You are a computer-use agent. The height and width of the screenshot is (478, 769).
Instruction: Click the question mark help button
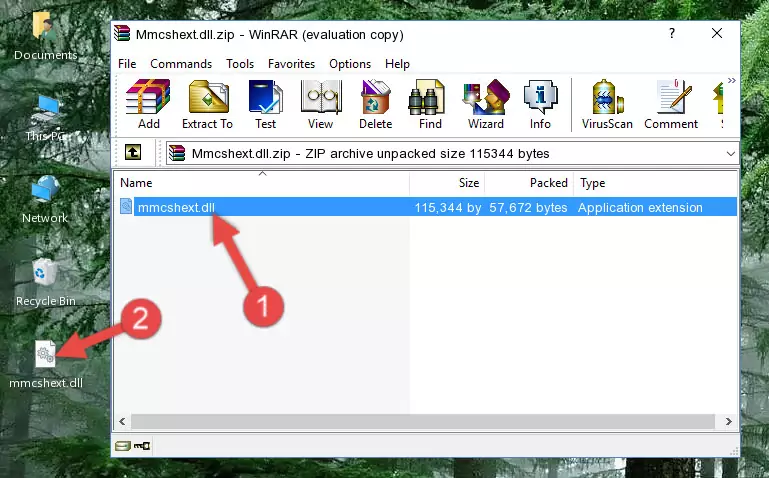point(672,33)
